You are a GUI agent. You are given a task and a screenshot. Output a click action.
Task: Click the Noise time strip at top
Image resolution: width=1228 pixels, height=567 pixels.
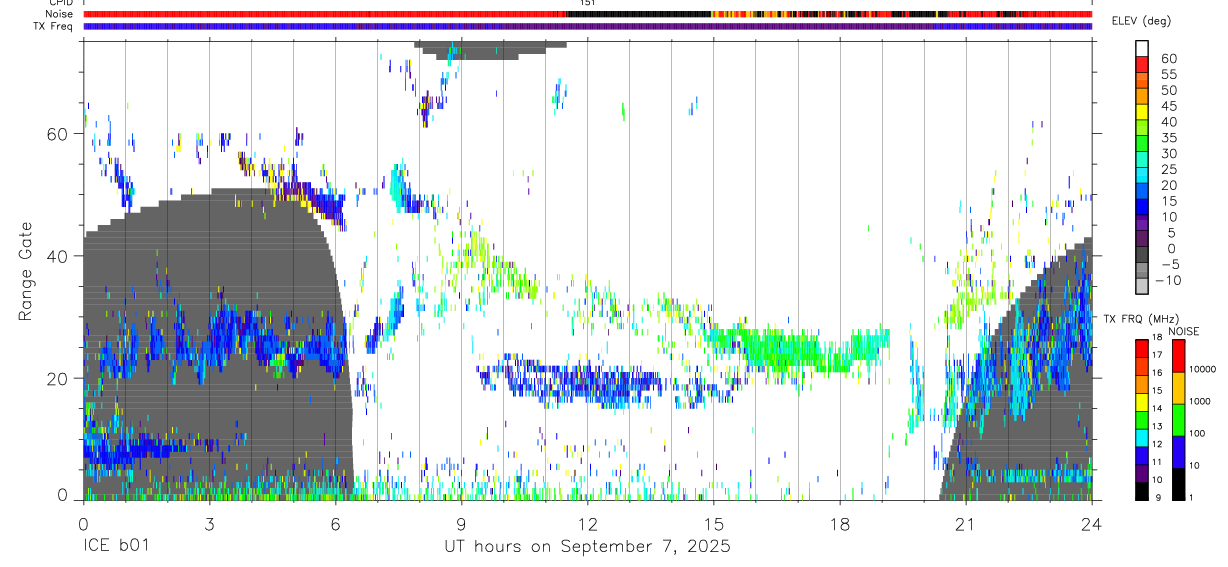pos(588,14)
